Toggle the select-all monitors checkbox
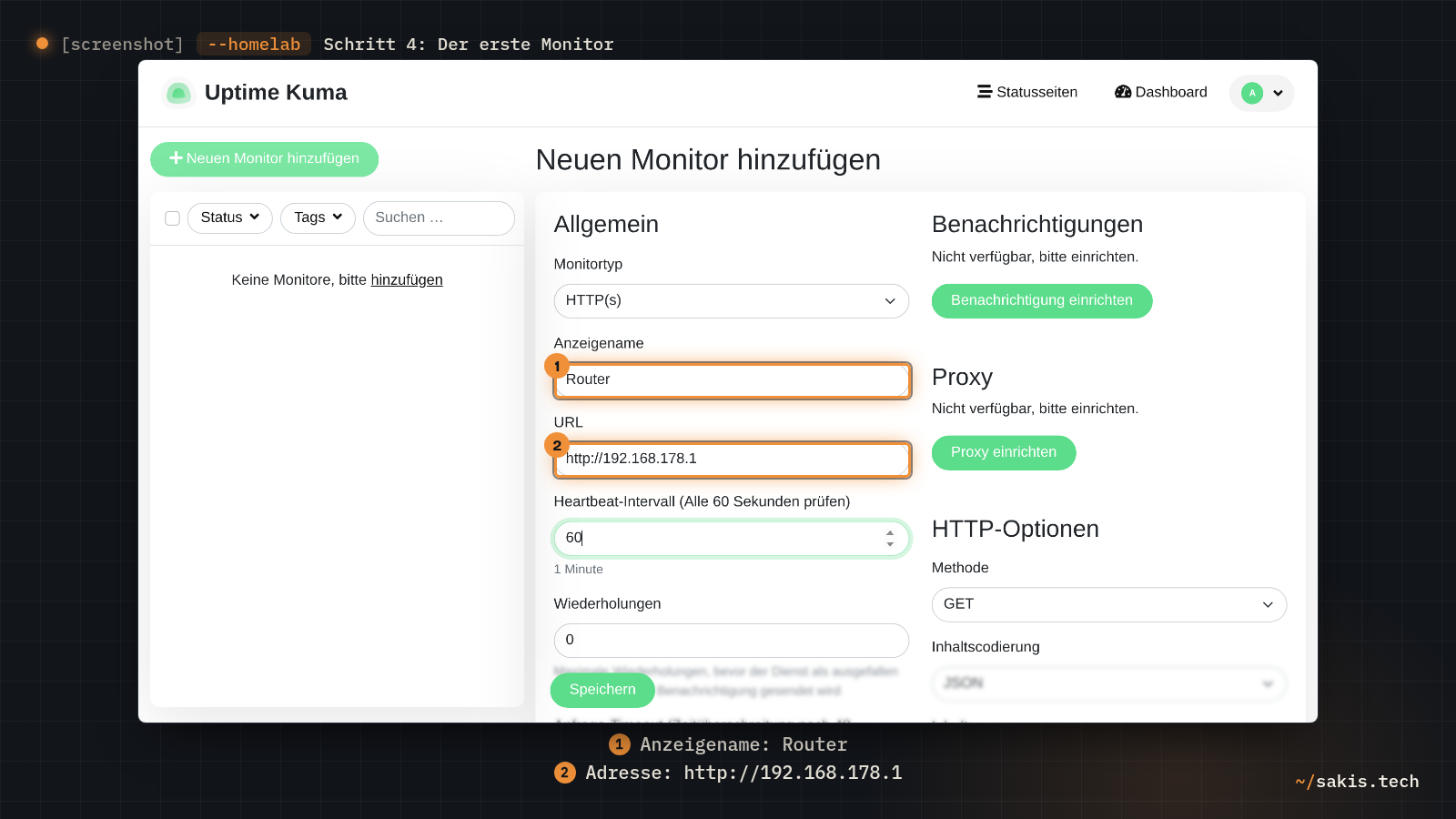This screenshot has height=819, width=1456. coord(172,218)
